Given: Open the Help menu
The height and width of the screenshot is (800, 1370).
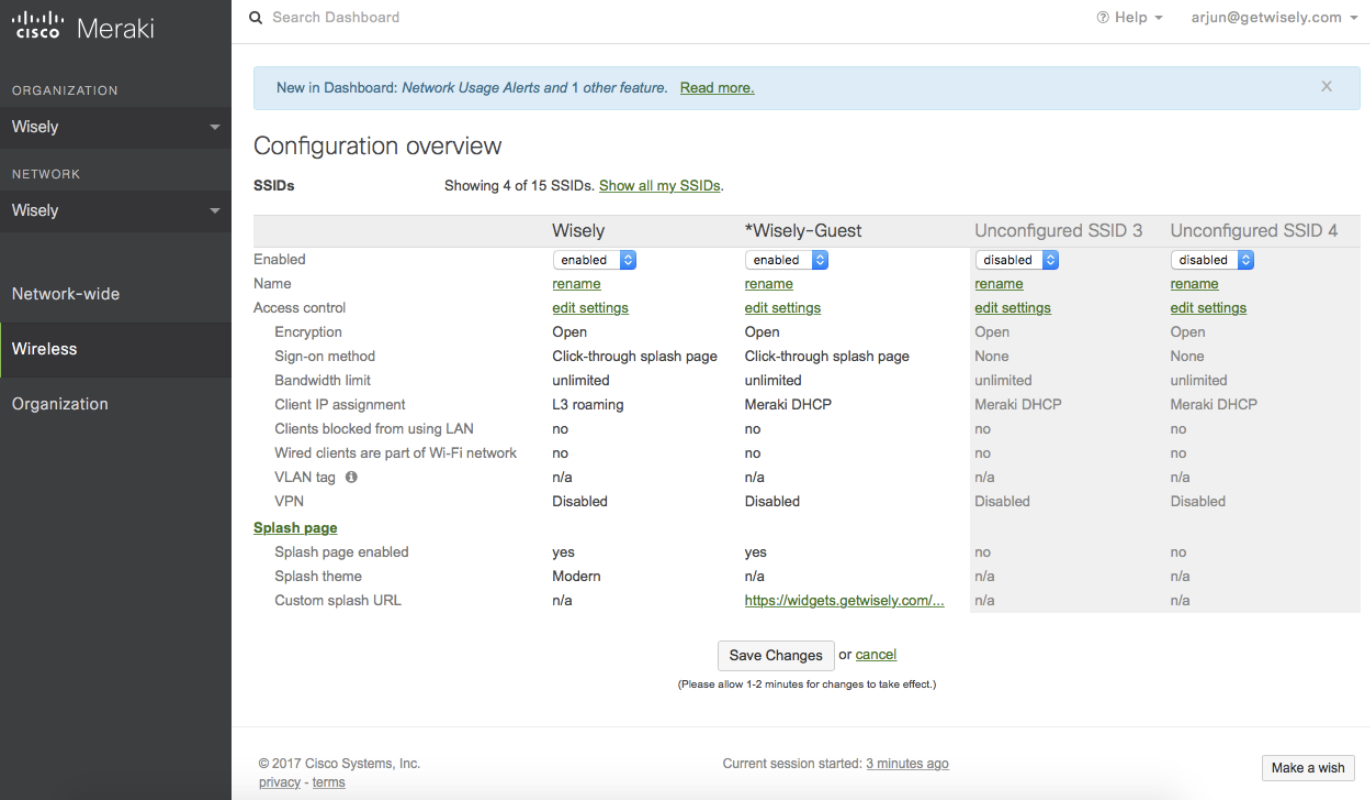Looking at the screenshot, I should pos(1130,18).
